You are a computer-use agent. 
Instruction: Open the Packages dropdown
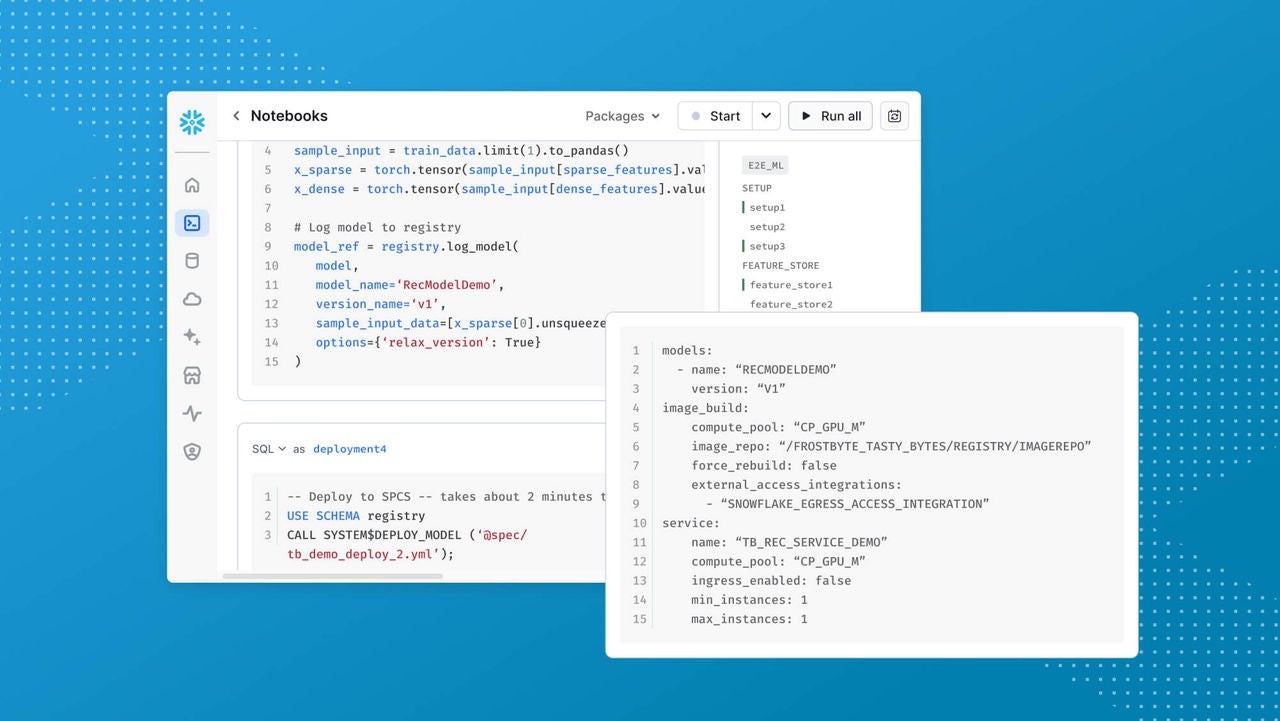[x=622, y=116]
